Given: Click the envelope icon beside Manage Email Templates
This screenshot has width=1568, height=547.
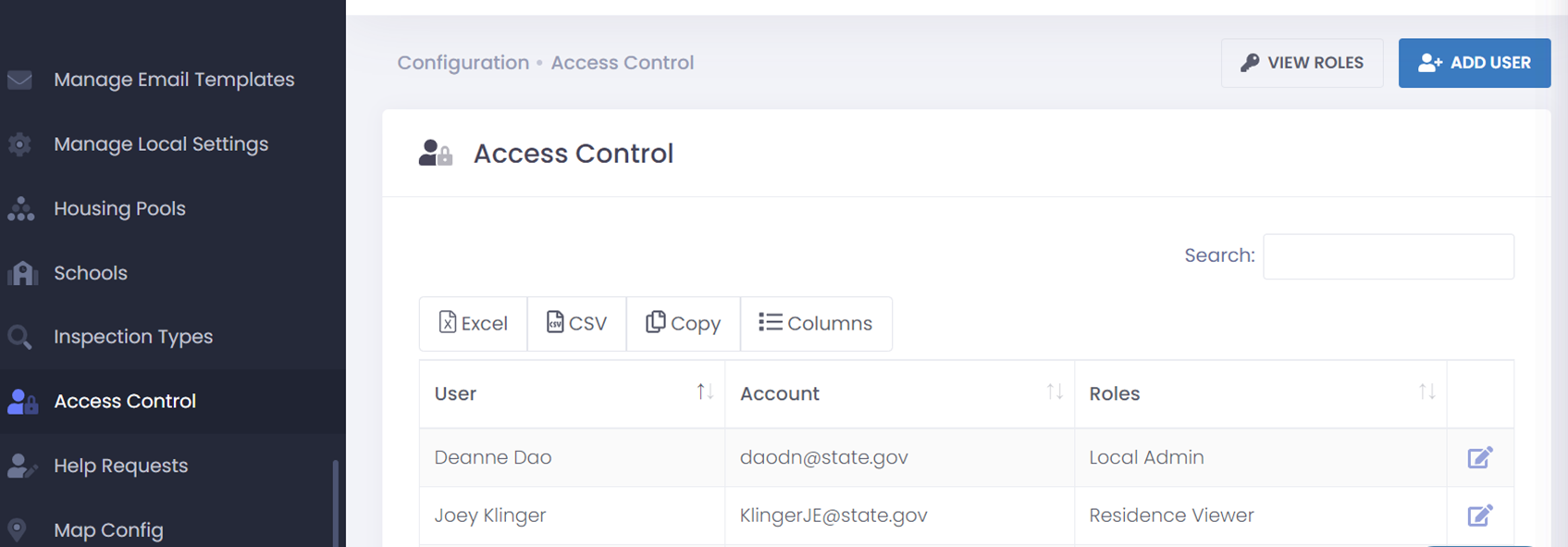Looking at the screenshot, I should pyautogui.click(x=19, y=80).
